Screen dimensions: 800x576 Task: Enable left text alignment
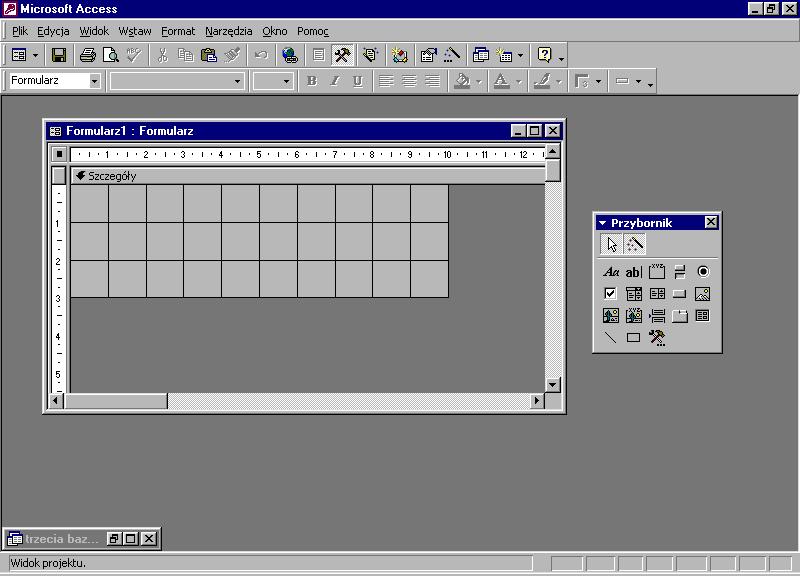(386, 81)
